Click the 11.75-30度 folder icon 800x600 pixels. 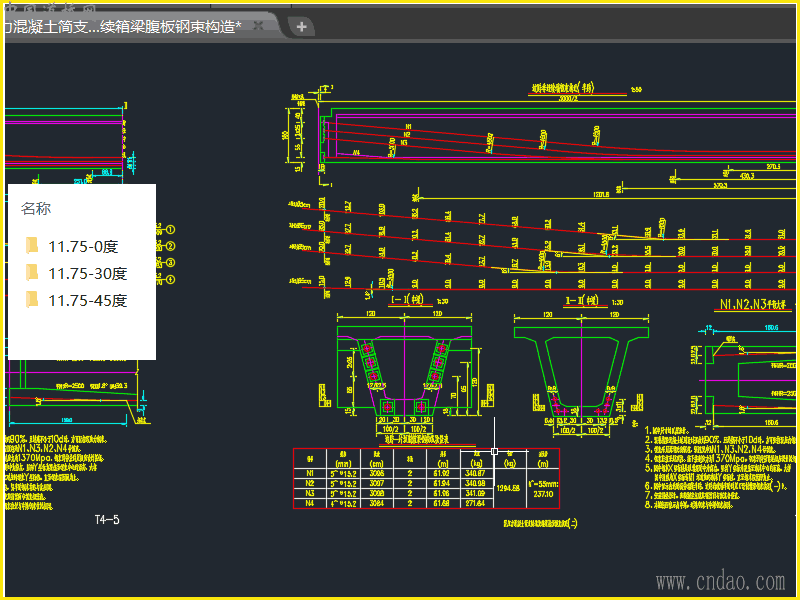32,273
